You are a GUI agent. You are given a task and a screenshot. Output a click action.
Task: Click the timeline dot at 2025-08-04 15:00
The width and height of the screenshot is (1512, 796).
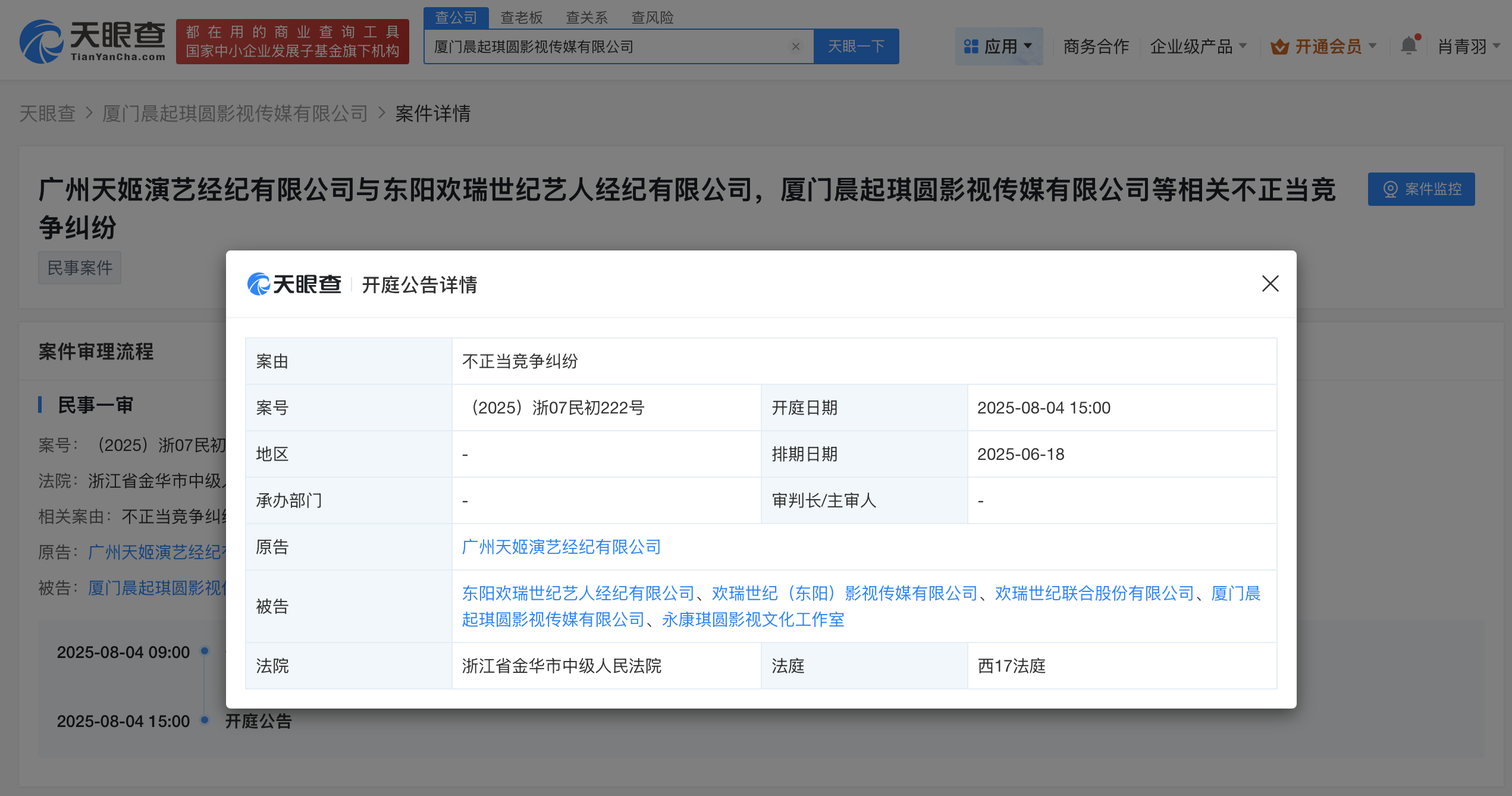205,721
